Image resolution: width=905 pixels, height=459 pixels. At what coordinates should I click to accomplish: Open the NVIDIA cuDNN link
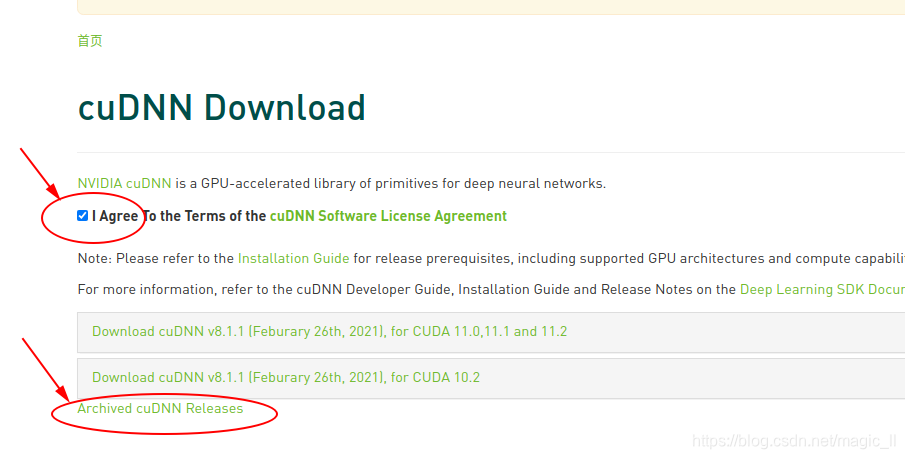click(124, 184)
